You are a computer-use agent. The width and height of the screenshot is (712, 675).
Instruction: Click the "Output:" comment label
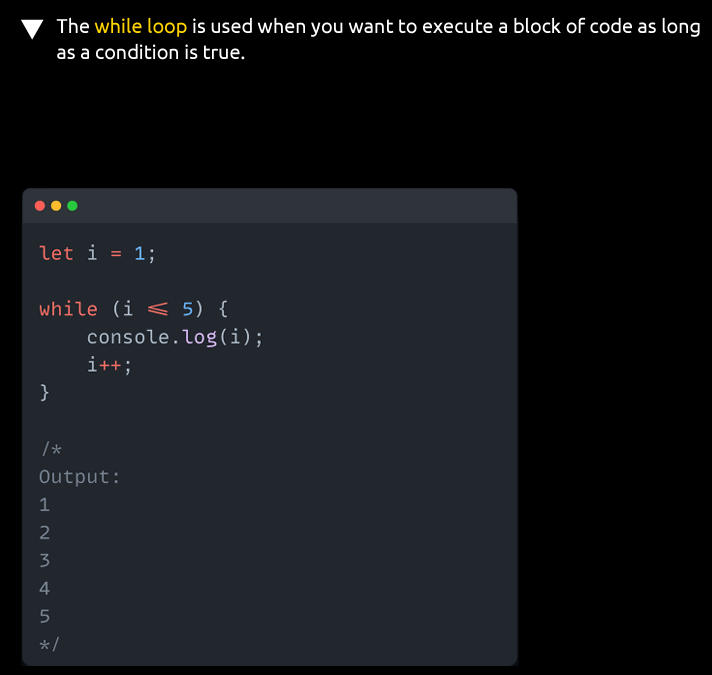(79, 476)
